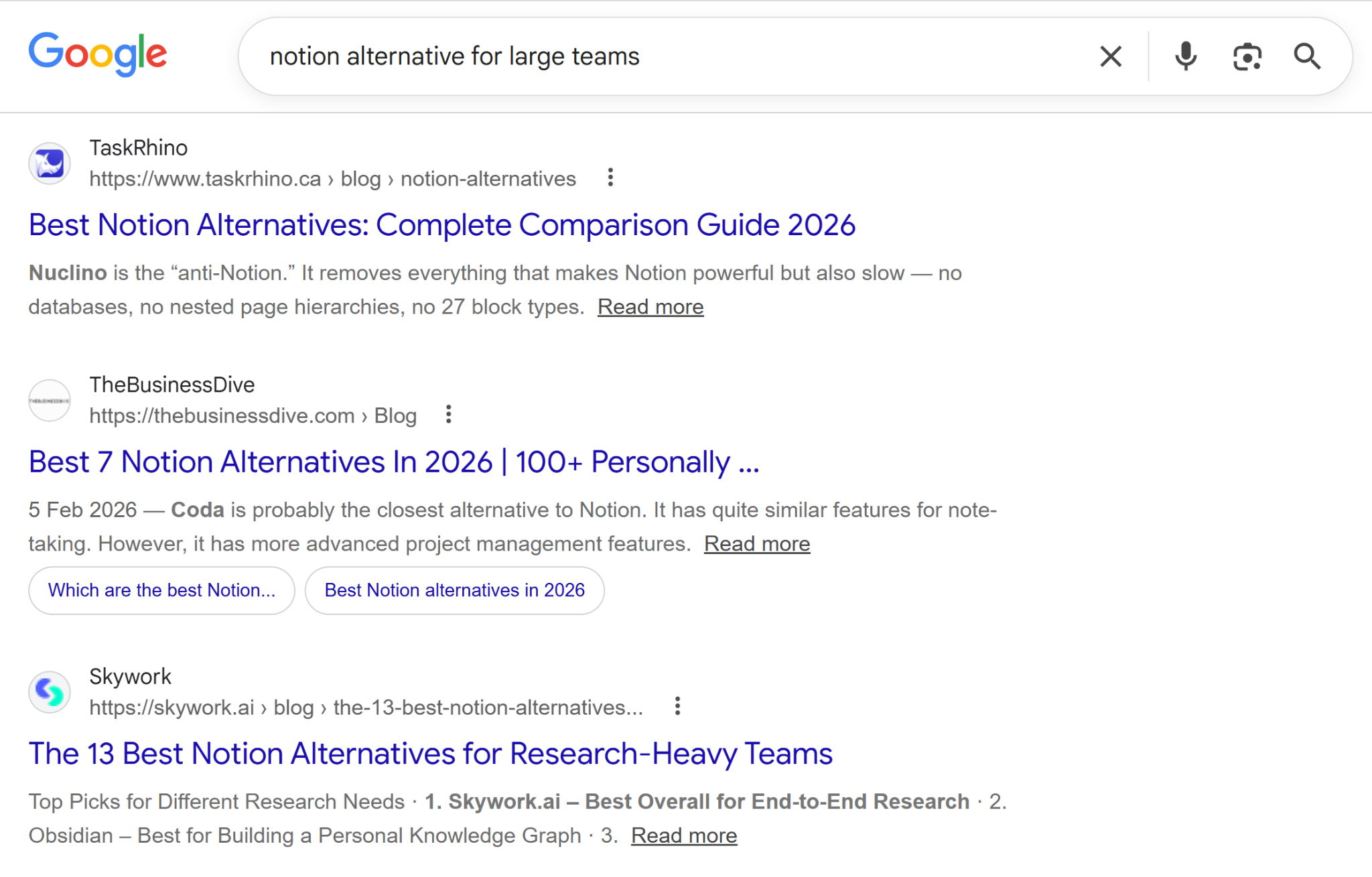Viewport: 1372px width, 877px height.
Task: Click the Google logo
Action: pos(98,54)
